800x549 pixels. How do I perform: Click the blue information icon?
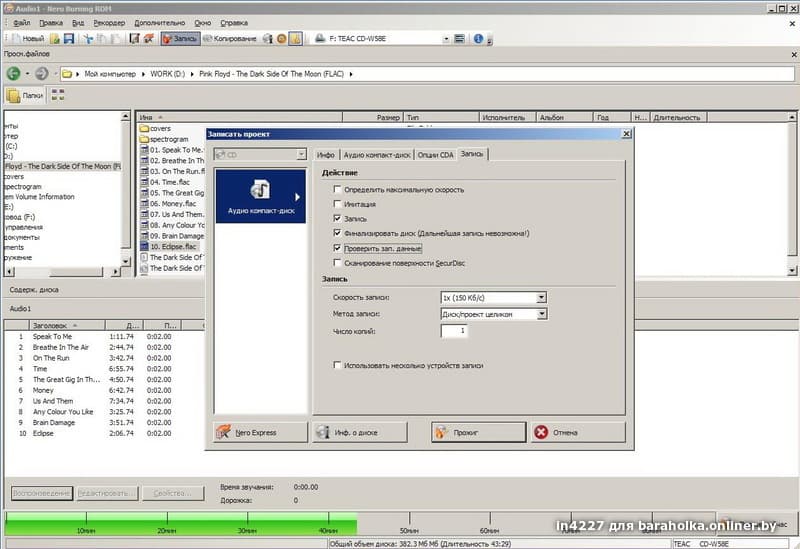point(478,38)
